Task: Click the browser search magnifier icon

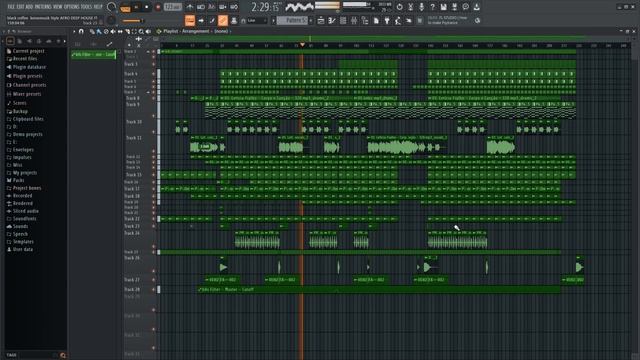Action: 62,355
